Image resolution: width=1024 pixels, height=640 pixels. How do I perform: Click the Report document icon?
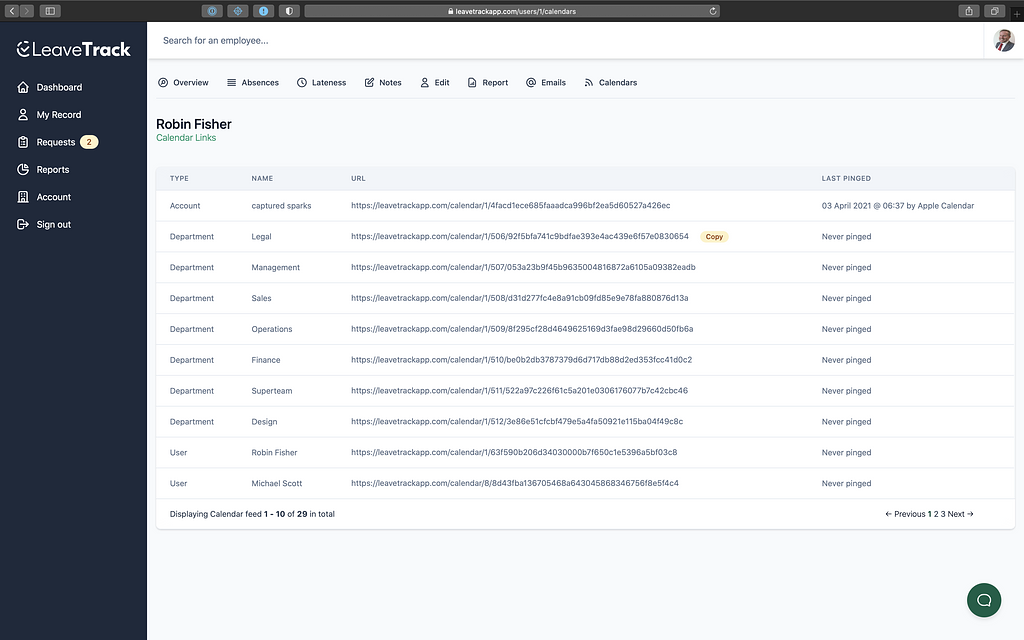472,82
